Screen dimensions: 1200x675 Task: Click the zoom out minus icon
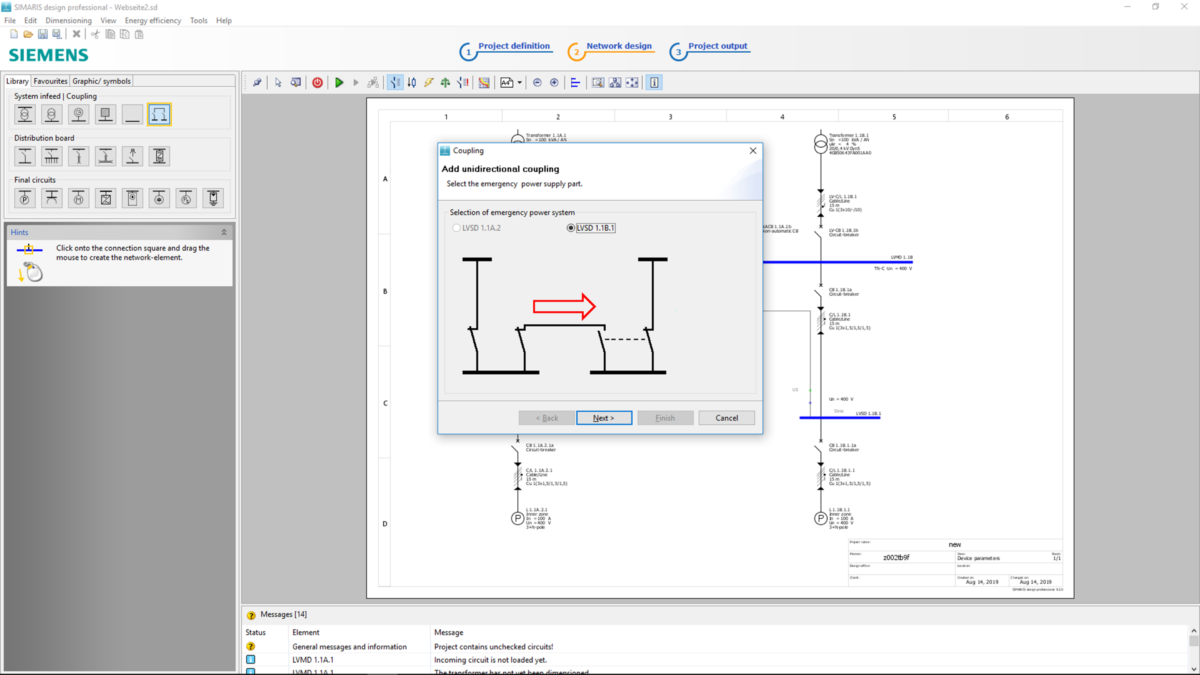tap(537, 83)
